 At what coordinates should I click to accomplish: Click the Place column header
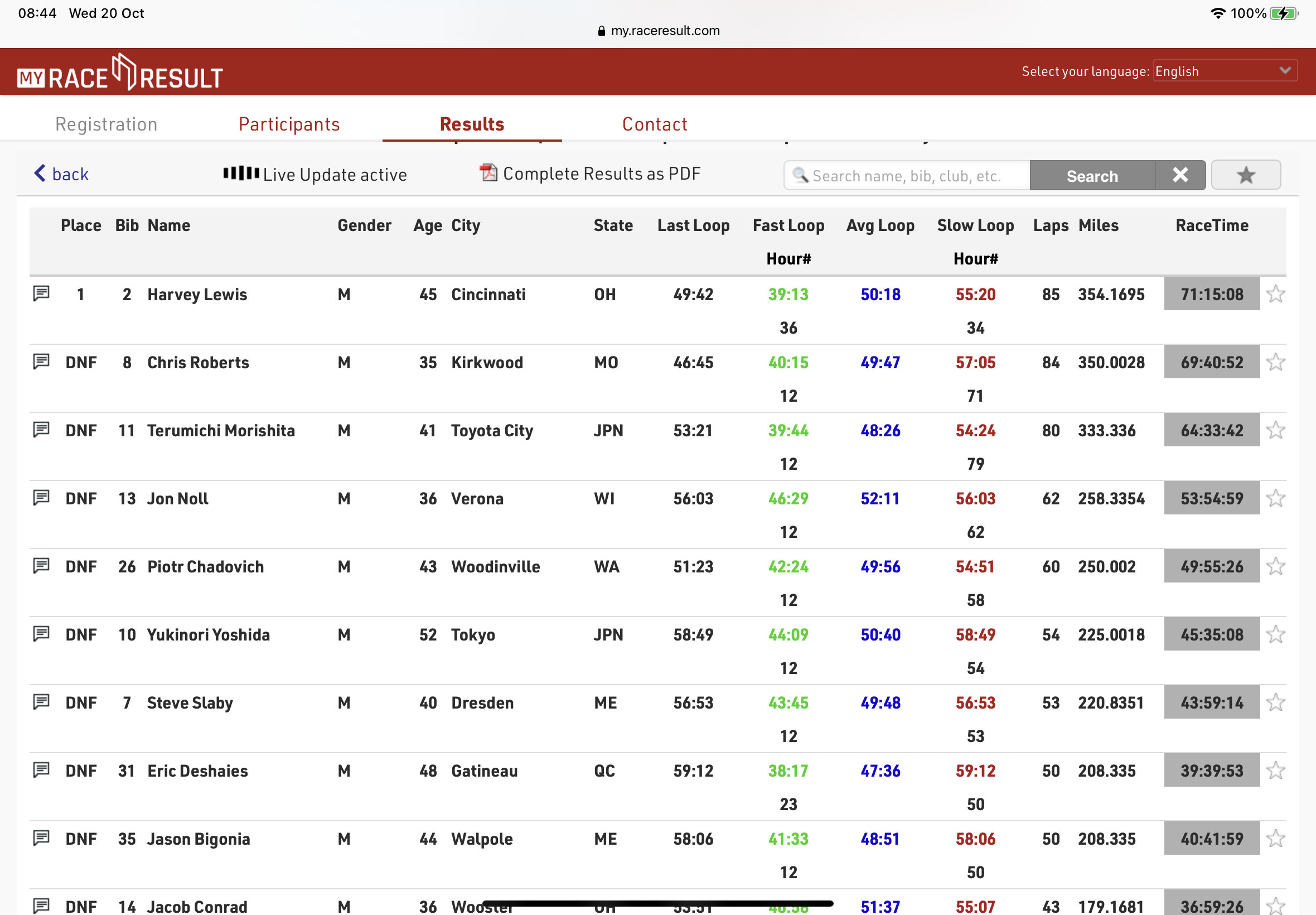[x=81, y=225]
